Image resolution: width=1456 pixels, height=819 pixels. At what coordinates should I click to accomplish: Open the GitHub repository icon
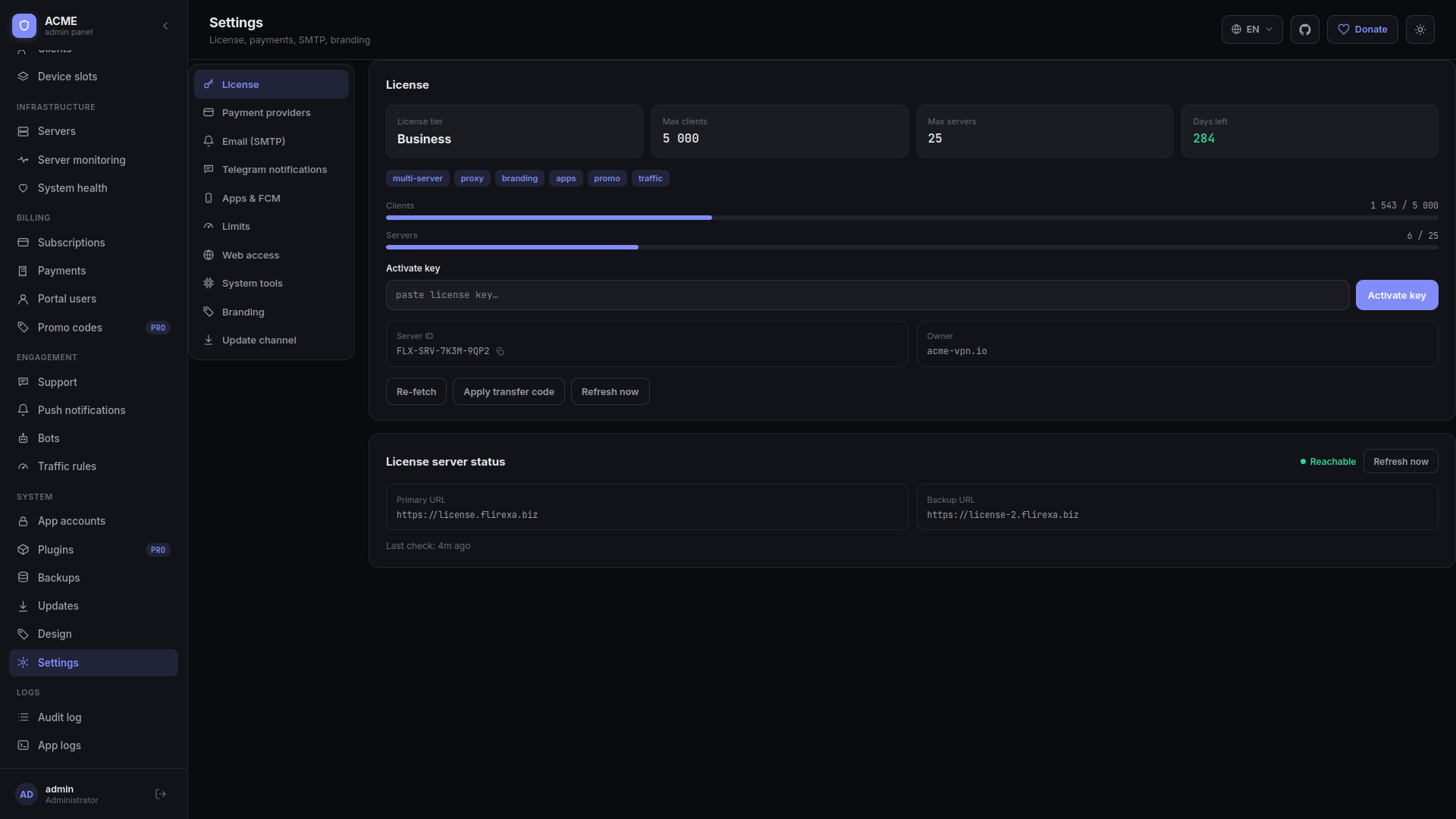1305,30
